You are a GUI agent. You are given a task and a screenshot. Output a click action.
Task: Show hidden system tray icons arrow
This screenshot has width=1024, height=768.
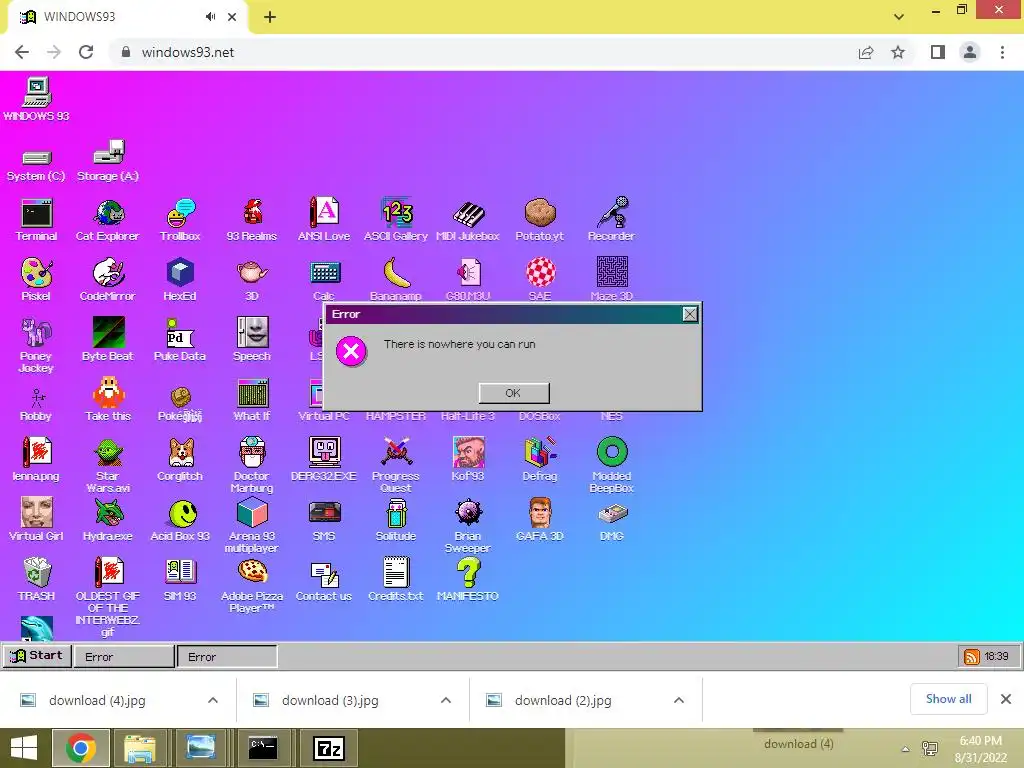coord(905,749)
